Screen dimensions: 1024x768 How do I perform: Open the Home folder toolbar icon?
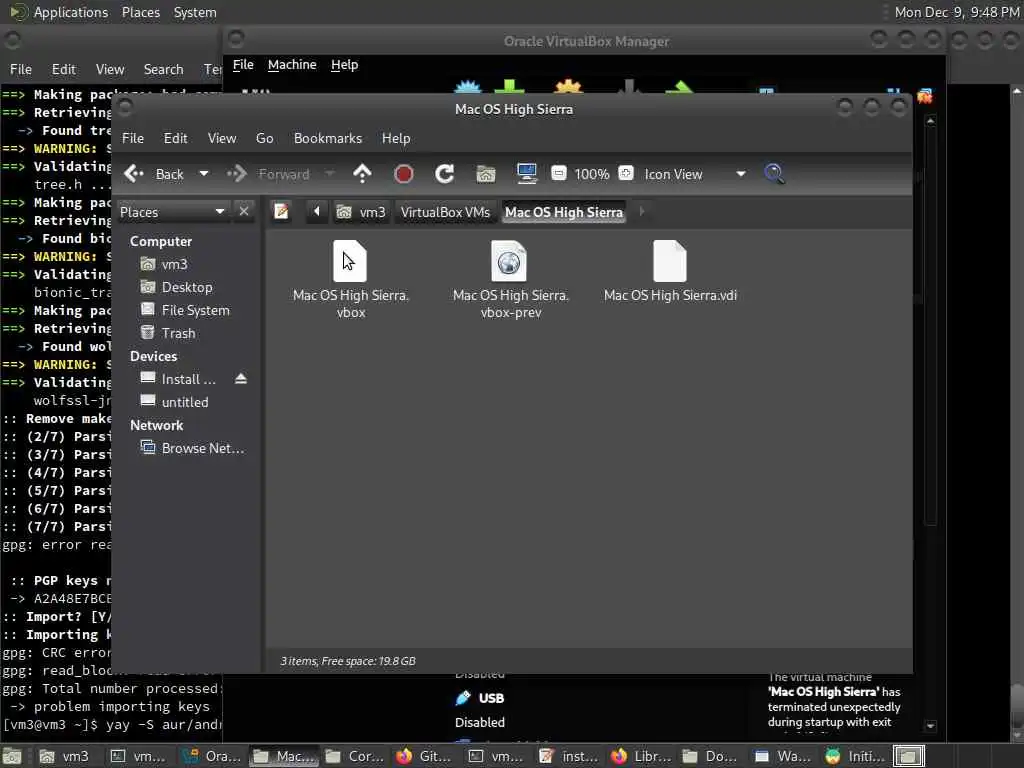tap(486, 174)
